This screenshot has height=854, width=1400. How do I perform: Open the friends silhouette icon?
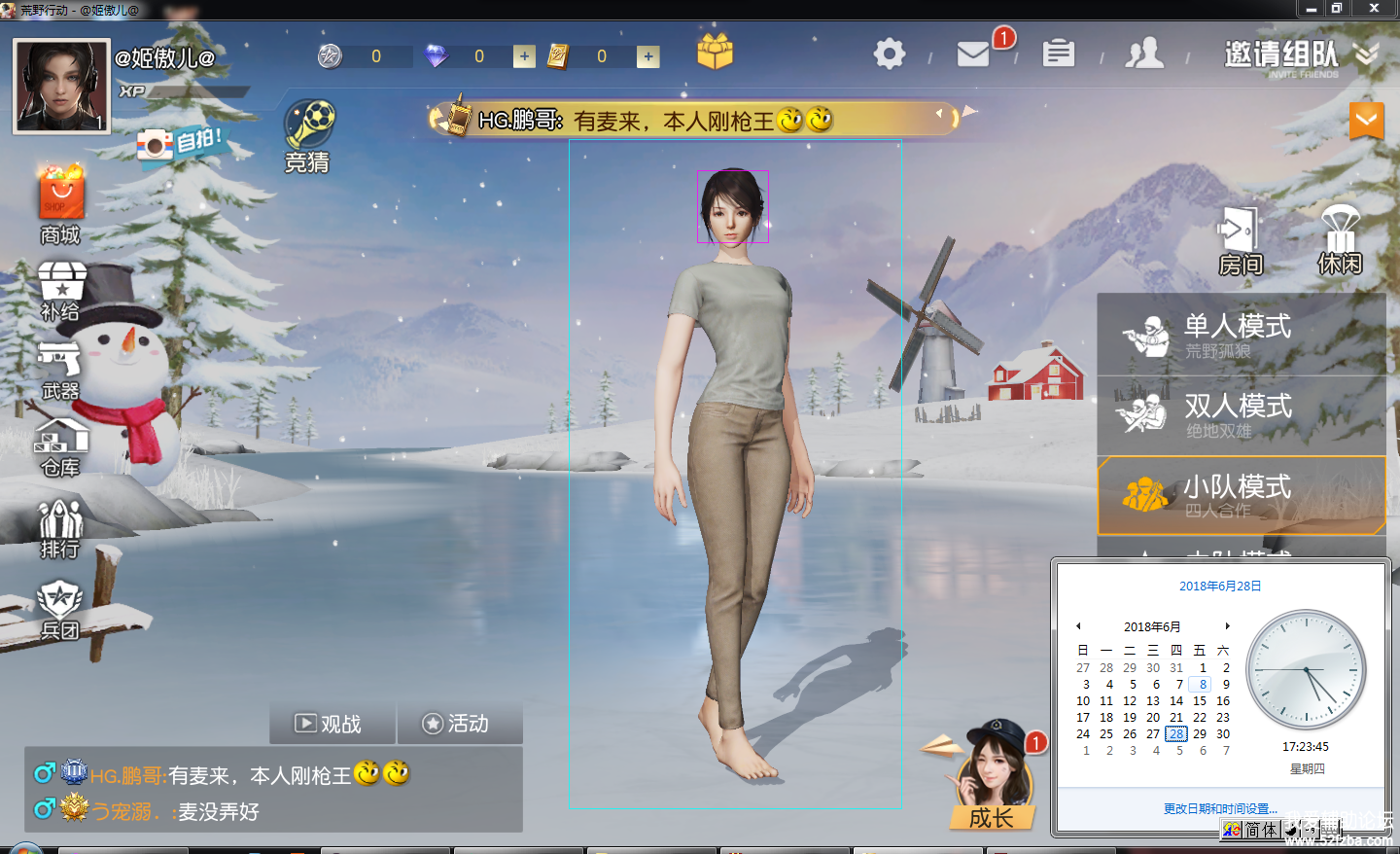pyautogui.click(x=1144, y=53)
